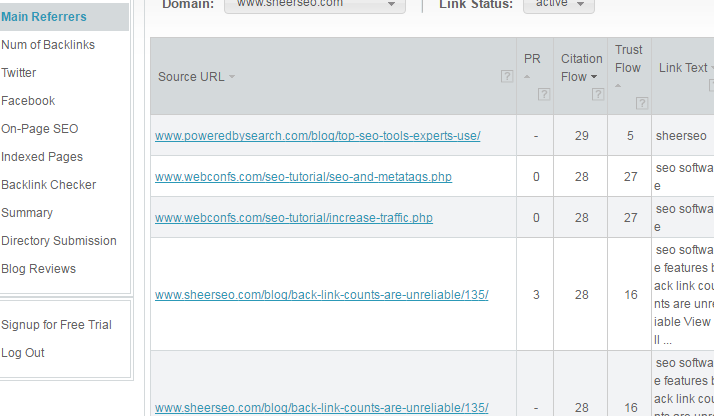The height and width of the screenshot is (416, 714).
Task: Go to Indexed Pages section
Action: pos(42,157)
